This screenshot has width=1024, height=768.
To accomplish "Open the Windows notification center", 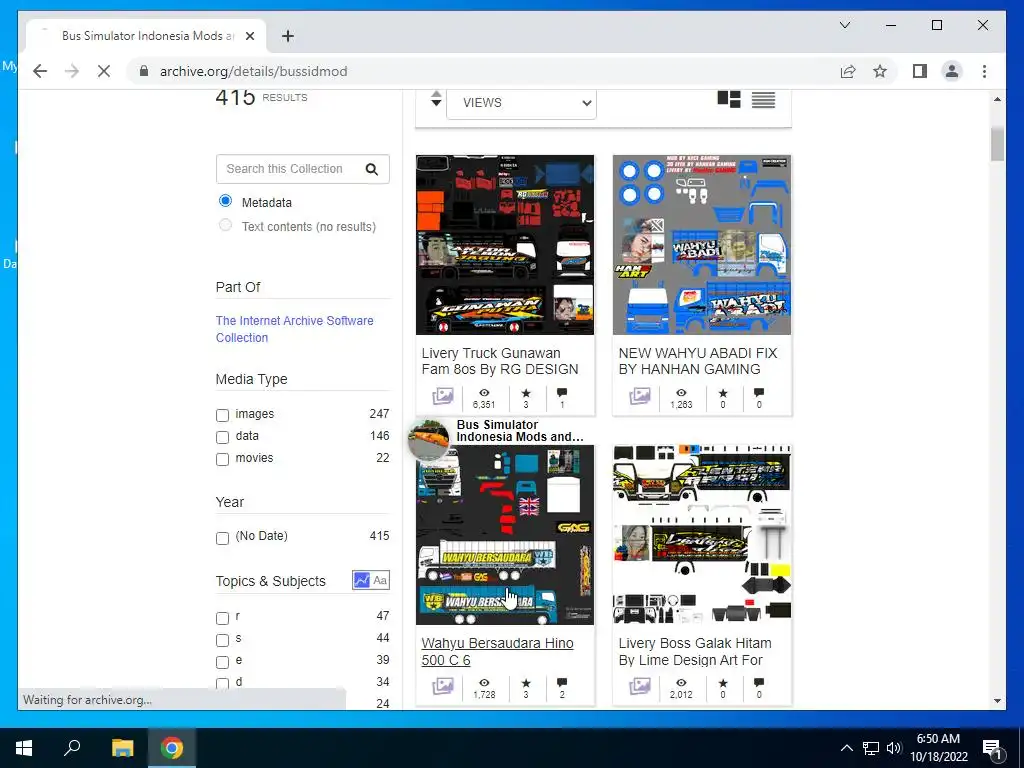I will click(992, 748).
